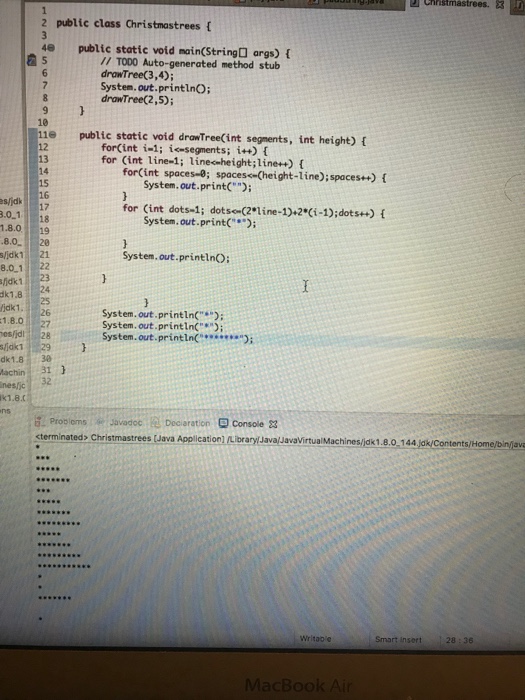Click the main(String[] args) declaration line
This screenshot has height=700, width=525.
pos(184,51)
